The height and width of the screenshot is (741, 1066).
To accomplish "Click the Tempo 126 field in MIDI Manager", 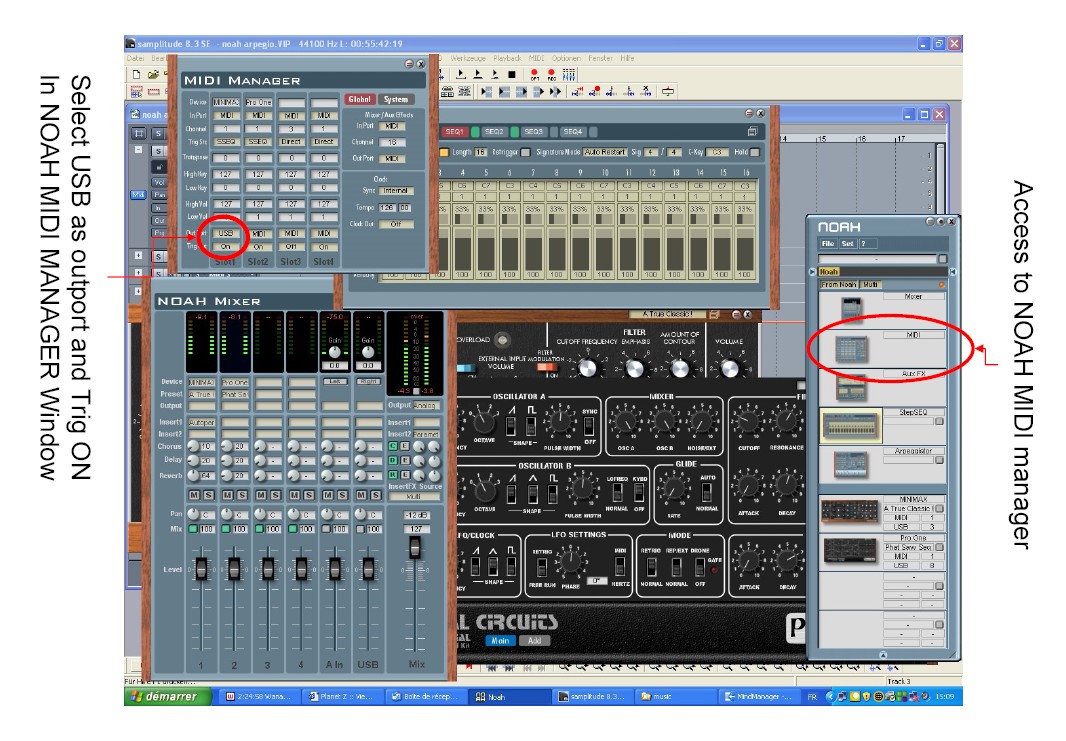I will [x=387, y=207].
